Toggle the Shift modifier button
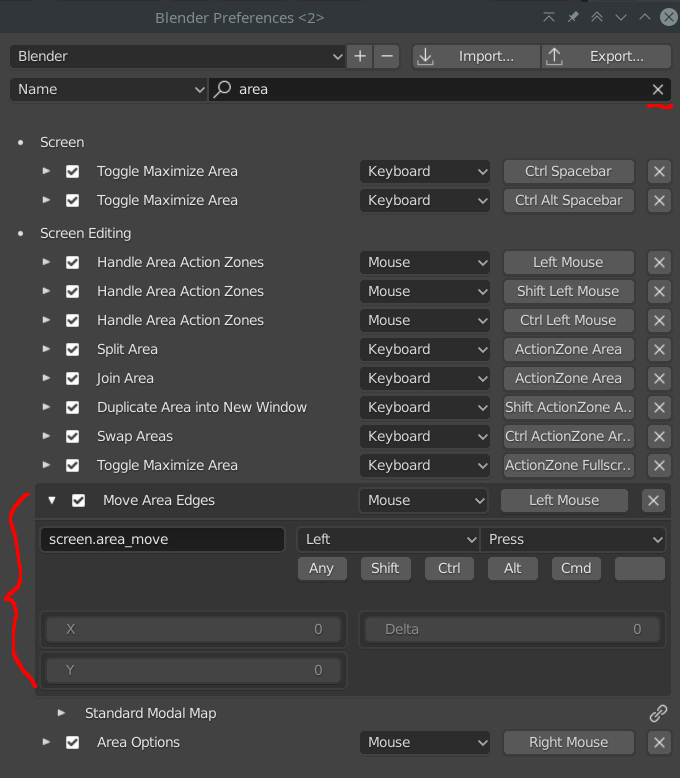Viewport: 680px width, 778px height. coord(386,569)
